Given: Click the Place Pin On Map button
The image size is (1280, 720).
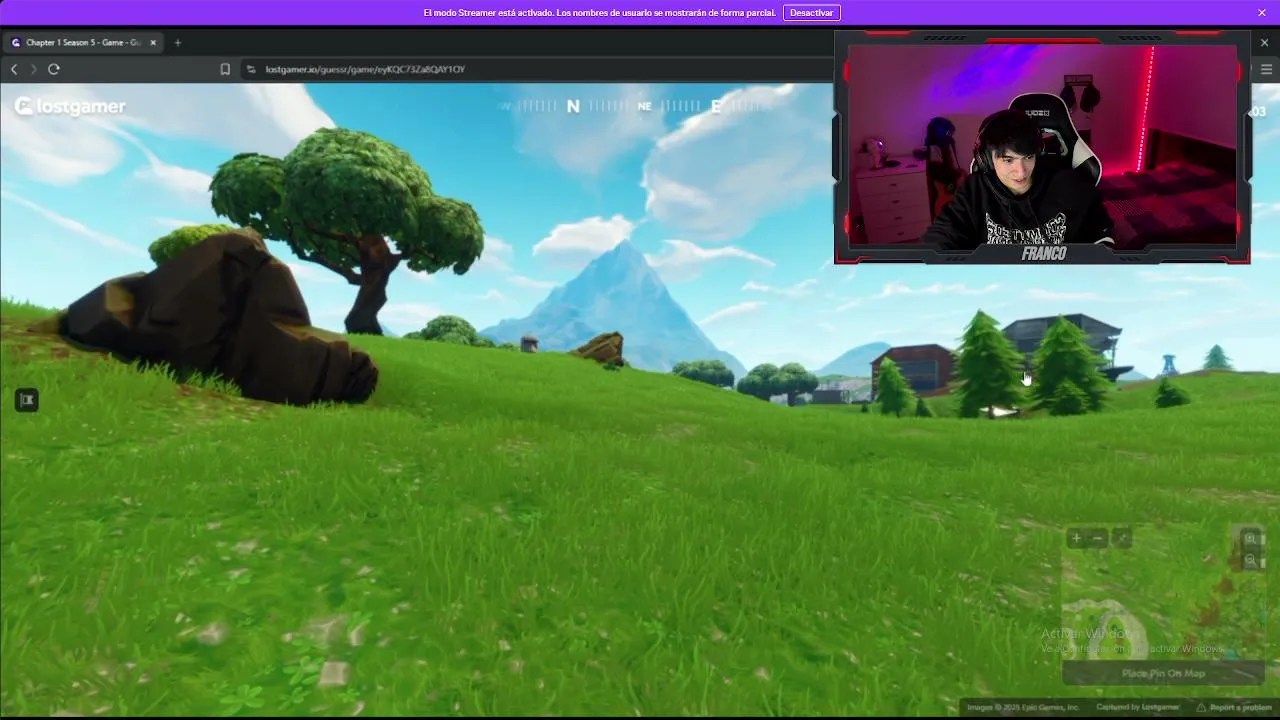Looking at the screenshot, I should [x=1163, y=673].
